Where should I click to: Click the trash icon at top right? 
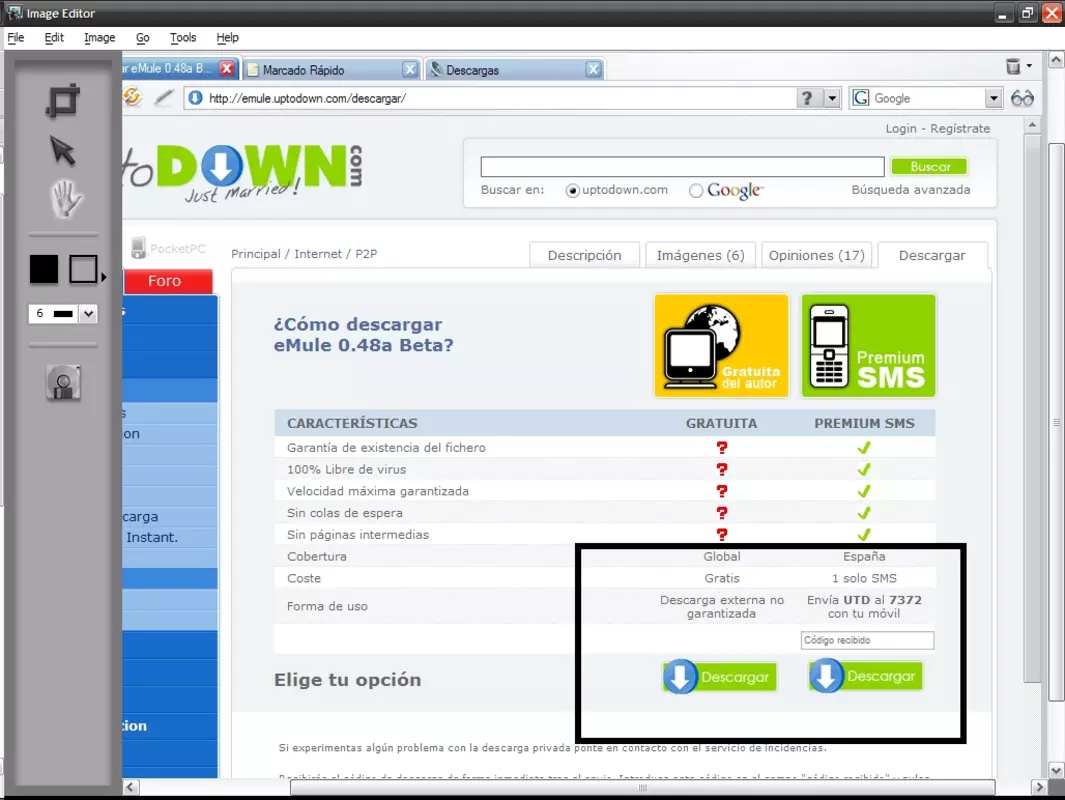coord(1013,67)
